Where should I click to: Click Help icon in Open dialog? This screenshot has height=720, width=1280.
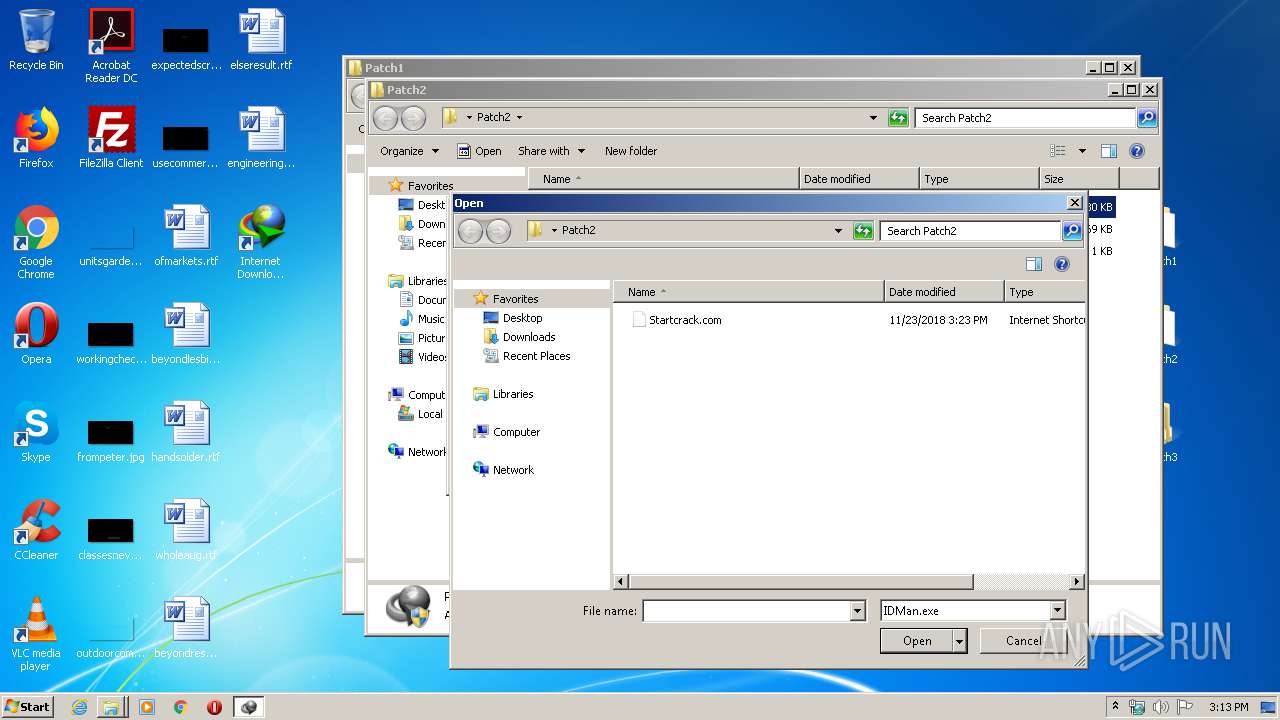[1062, 264]
